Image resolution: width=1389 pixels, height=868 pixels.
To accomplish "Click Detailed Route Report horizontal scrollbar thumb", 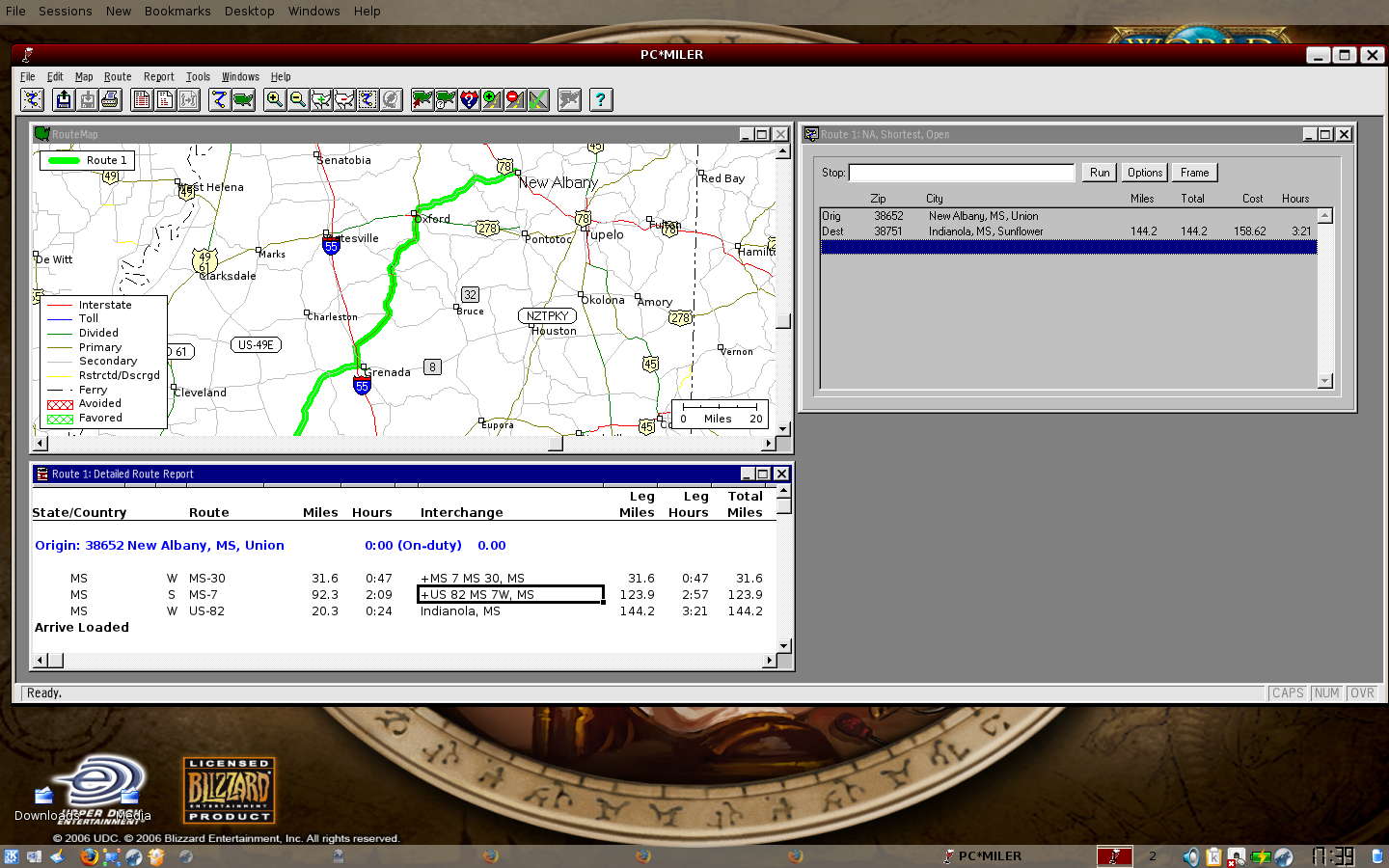I will click(x=55, y=661).
